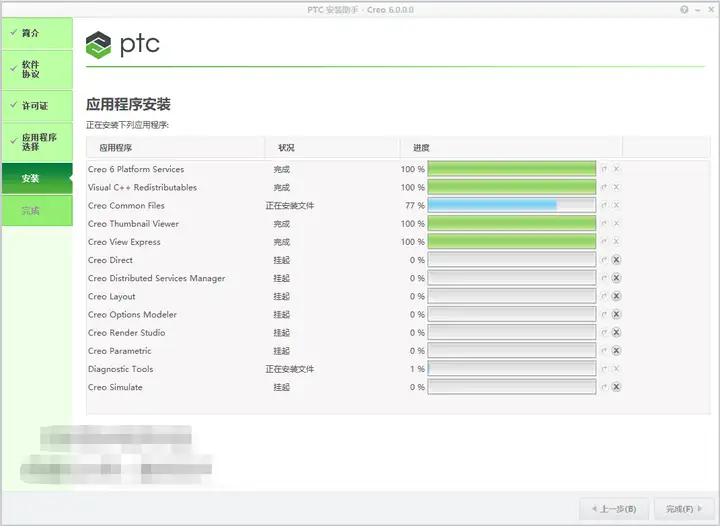The image size is (720, 526).
Task: Select the 完成 step in the sidebar
Action: click(x=37, y=211)
